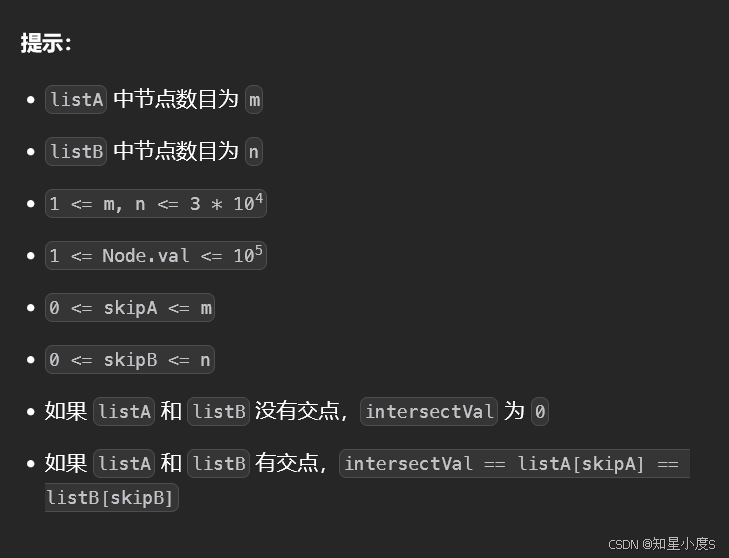Click the 中节点数目为 text after listA

[x=176, y=99]
